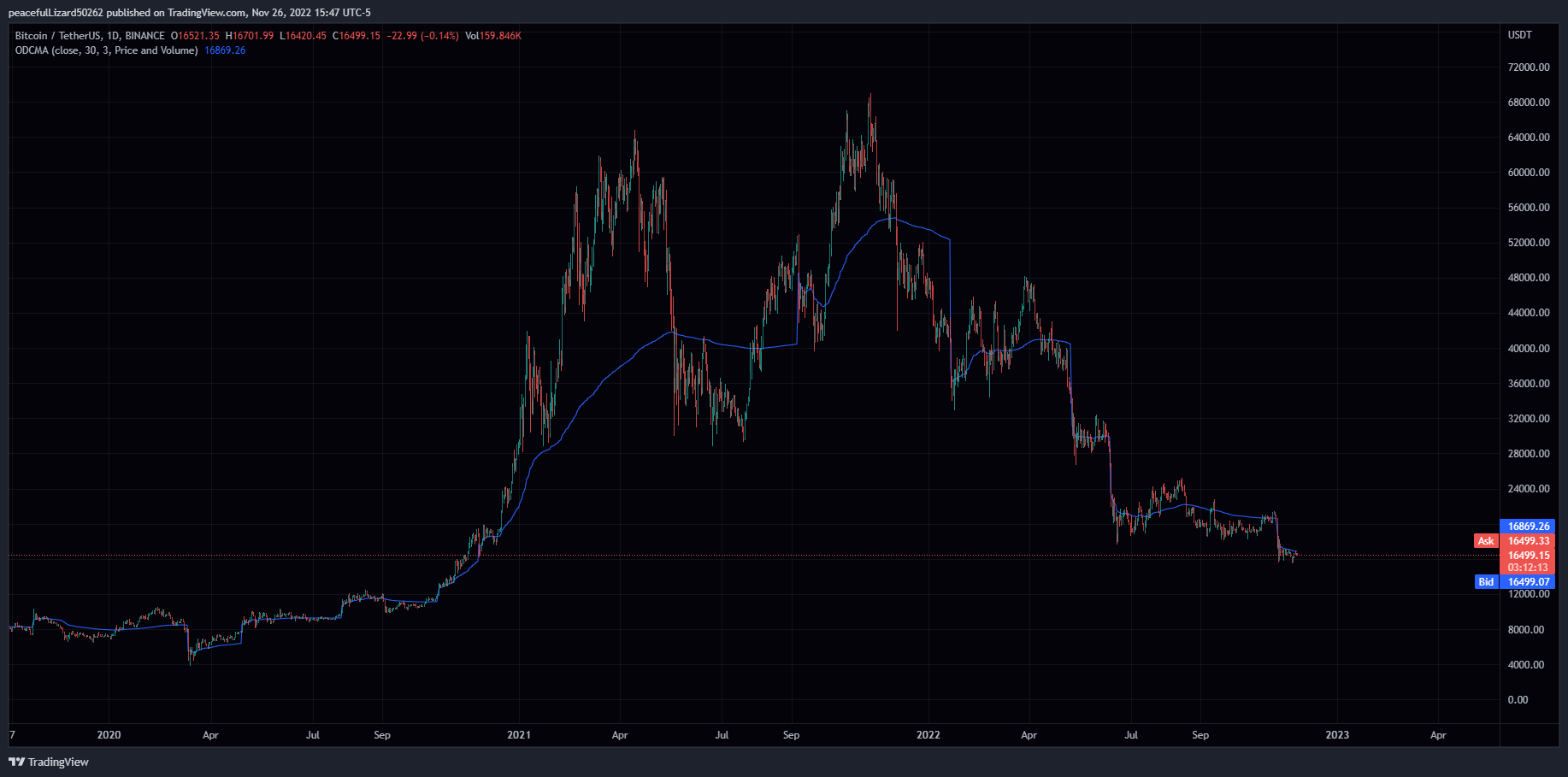Click the Apr label just before 2023 end
The image size is (1568, 777).
coord(1438,735)
